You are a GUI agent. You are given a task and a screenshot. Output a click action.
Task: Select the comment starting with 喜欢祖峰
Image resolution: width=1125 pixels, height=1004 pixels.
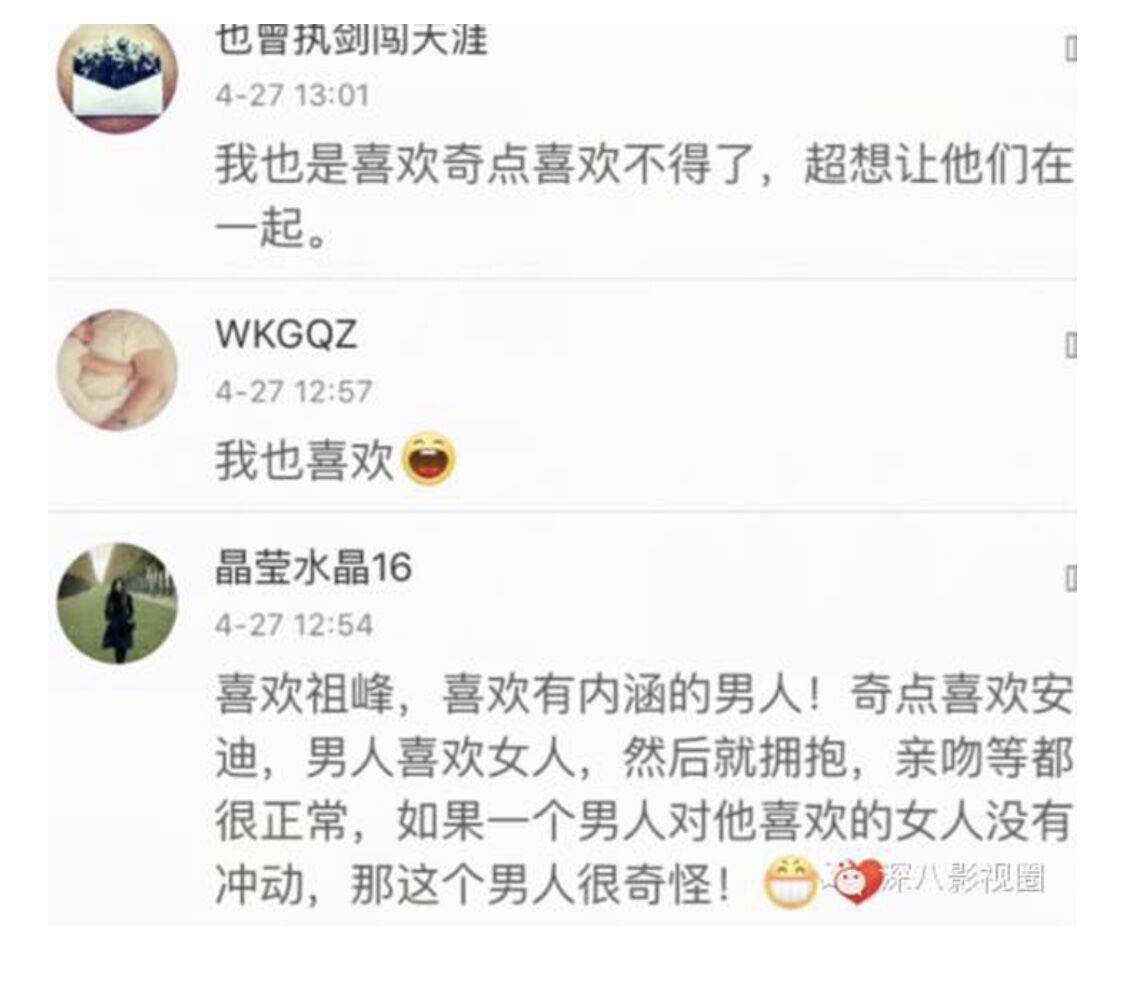click(x=644, y=789)
